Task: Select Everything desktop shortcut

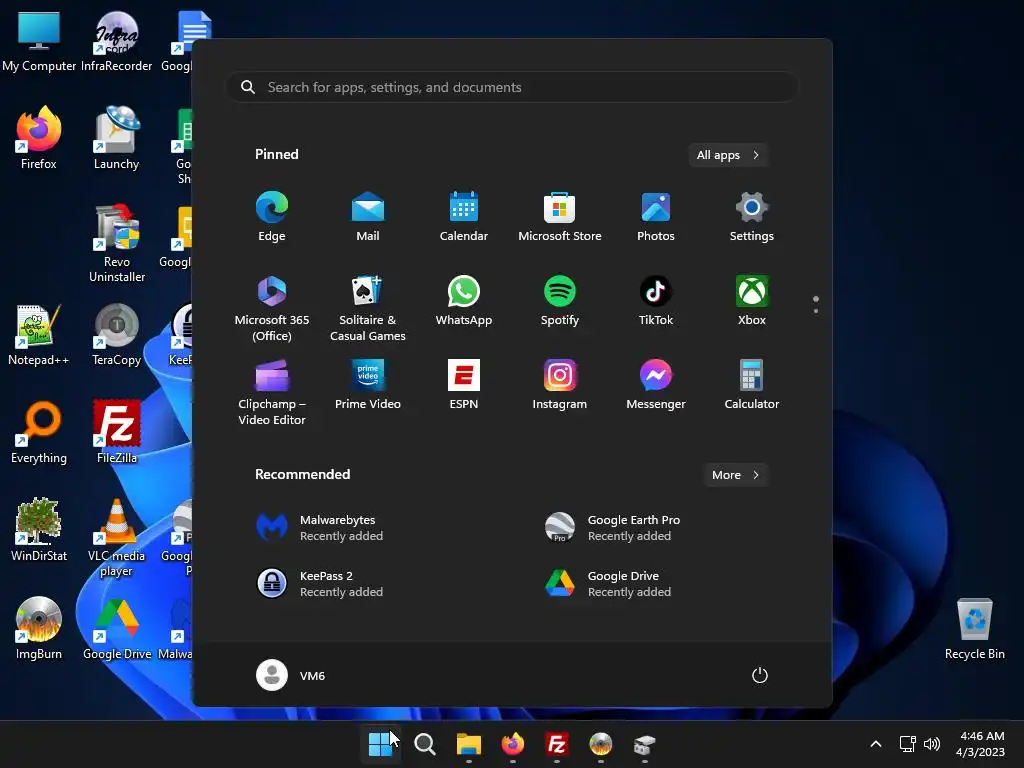Action: click(x=39, y=432)
